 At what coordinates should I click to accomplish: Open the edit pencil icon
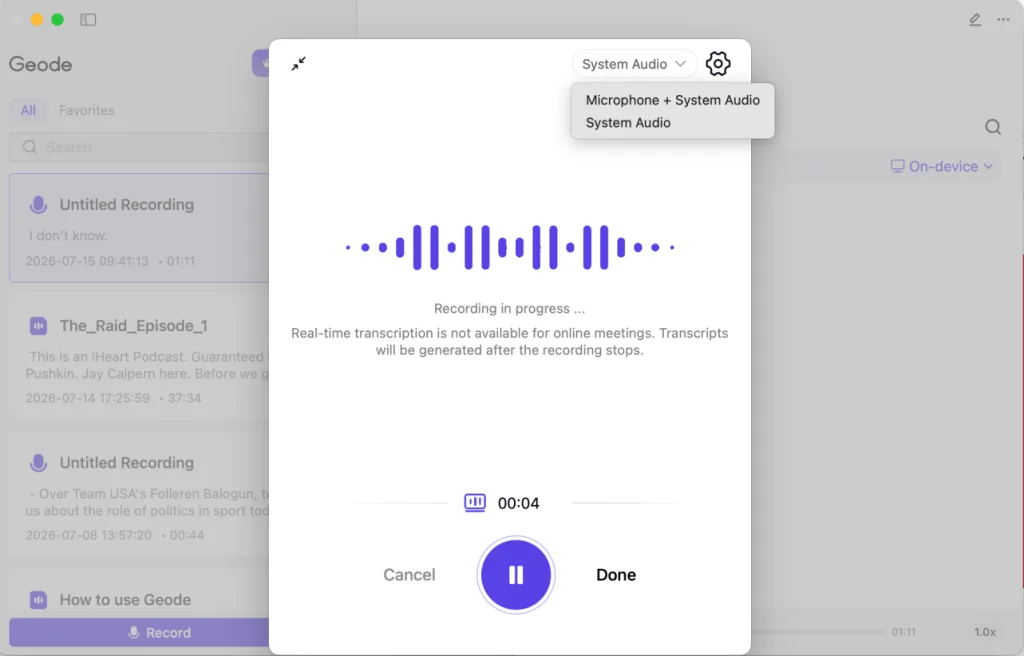click(975, 20)
